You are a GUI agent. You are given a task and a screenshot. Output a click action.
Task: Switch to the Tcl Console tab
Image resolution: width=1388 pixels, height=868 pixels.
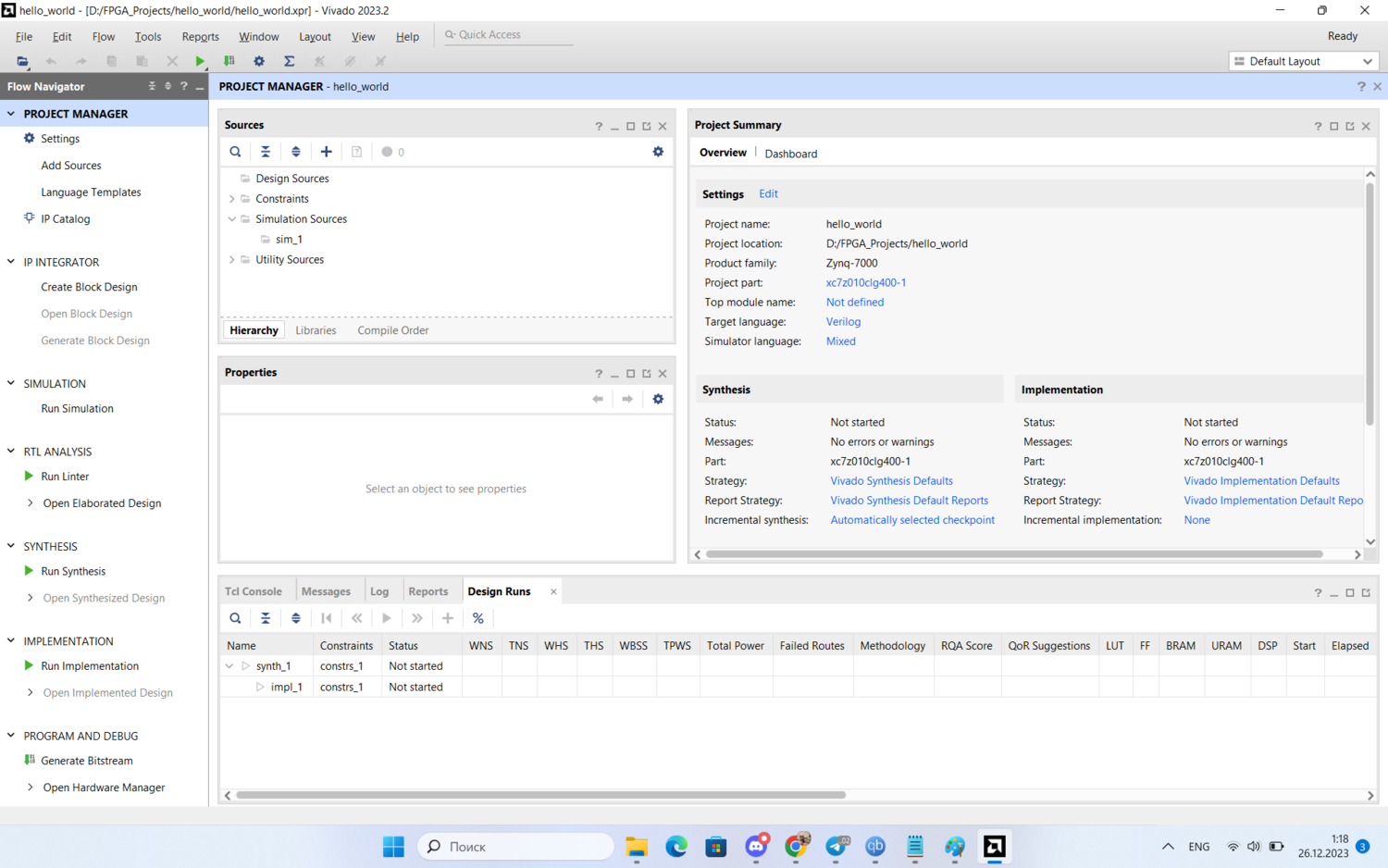(x=254, y=591)
